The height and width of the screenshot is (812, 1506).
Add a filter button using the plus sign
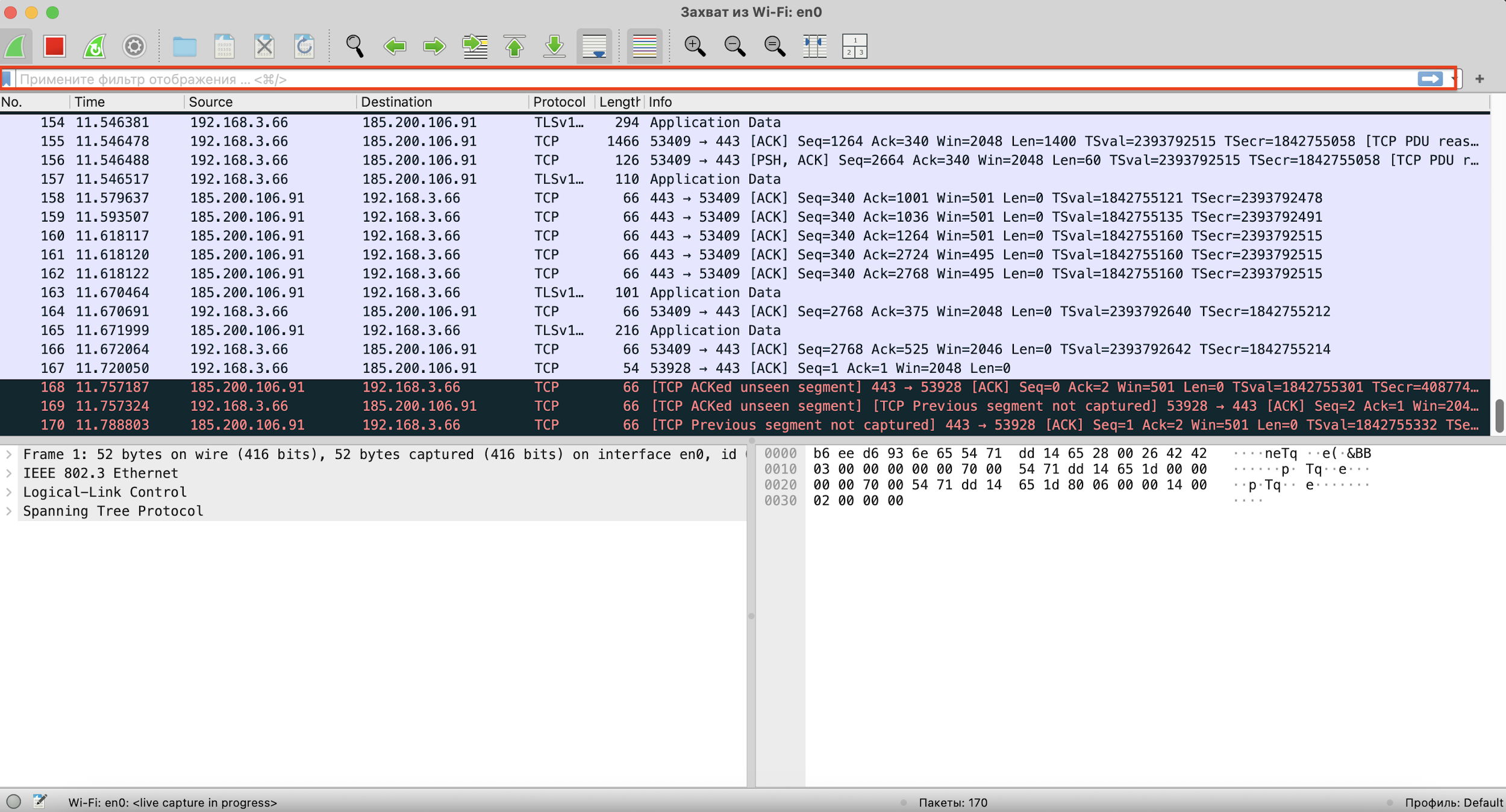pos(1479,79)
